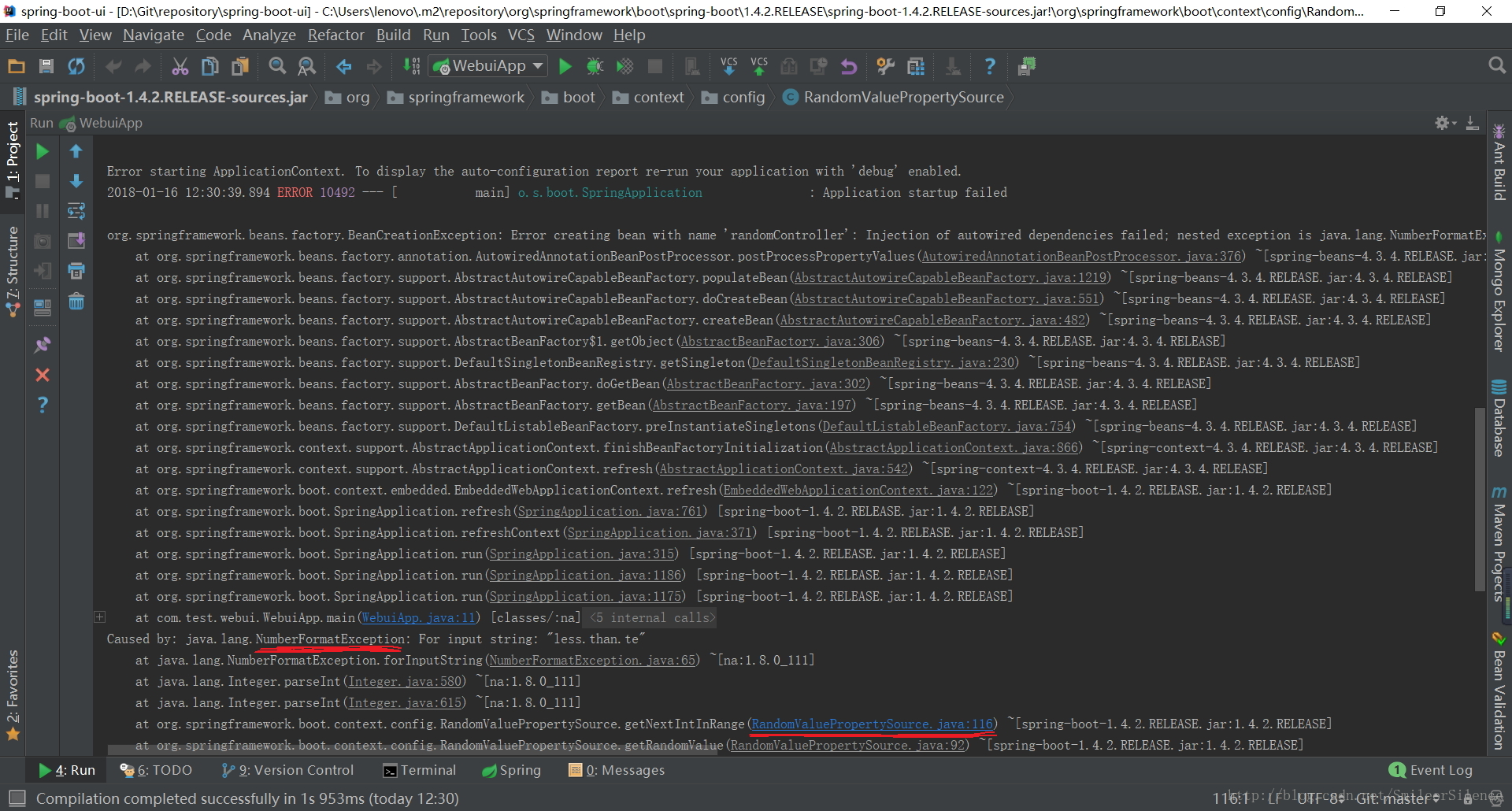This screenshot has height=811, width=1512.
Task: Open Spring tool window tab
Action: tap(511, 770)
